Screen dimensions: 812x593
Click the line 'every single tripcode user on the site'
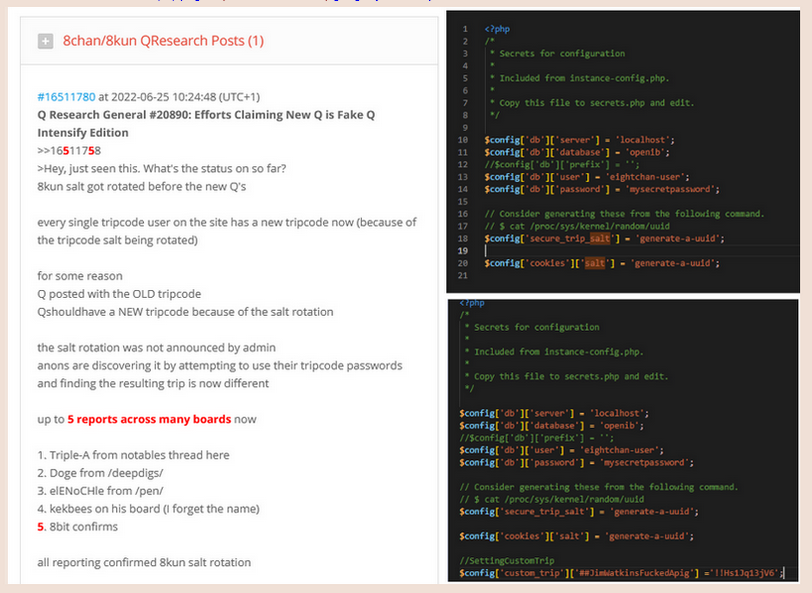[227, 222]
